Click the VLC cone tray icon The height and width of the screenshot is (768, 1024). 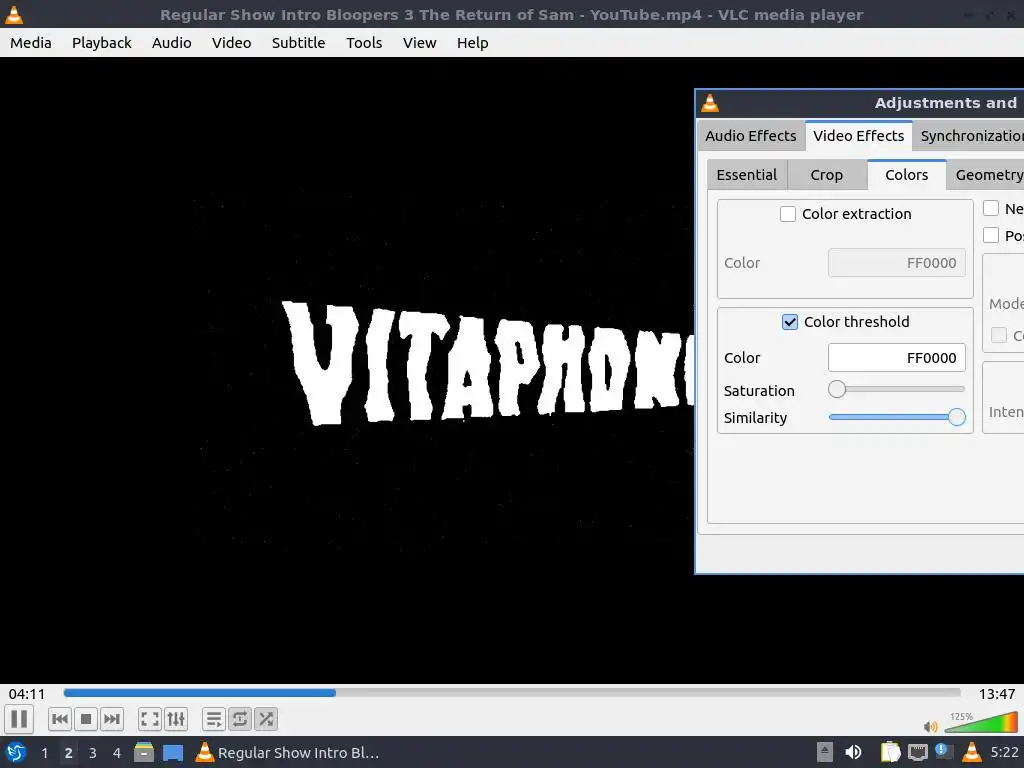click(x=972, y=752)
